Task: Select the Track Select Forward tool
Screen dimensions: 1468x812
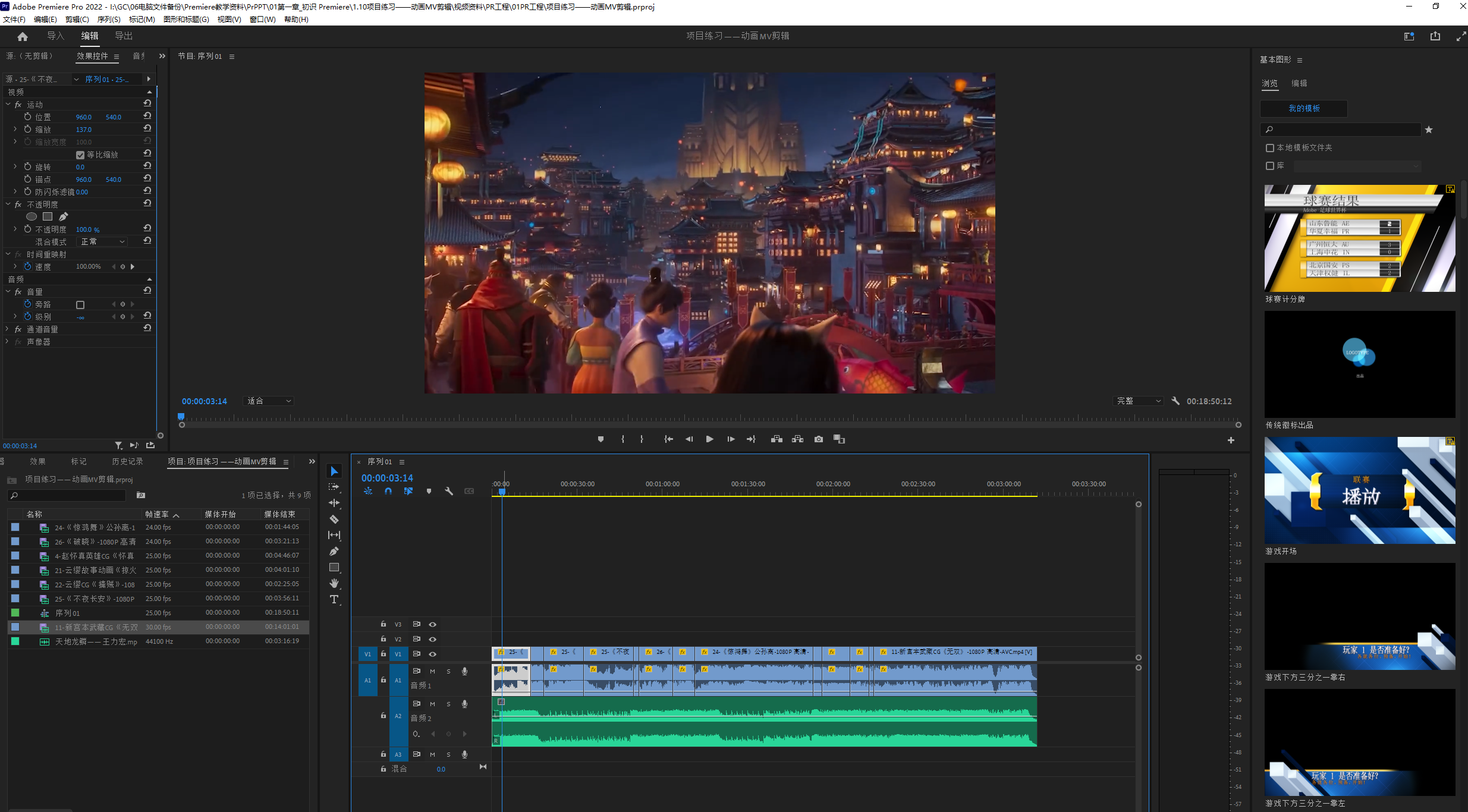Action: tap(334, 487)
